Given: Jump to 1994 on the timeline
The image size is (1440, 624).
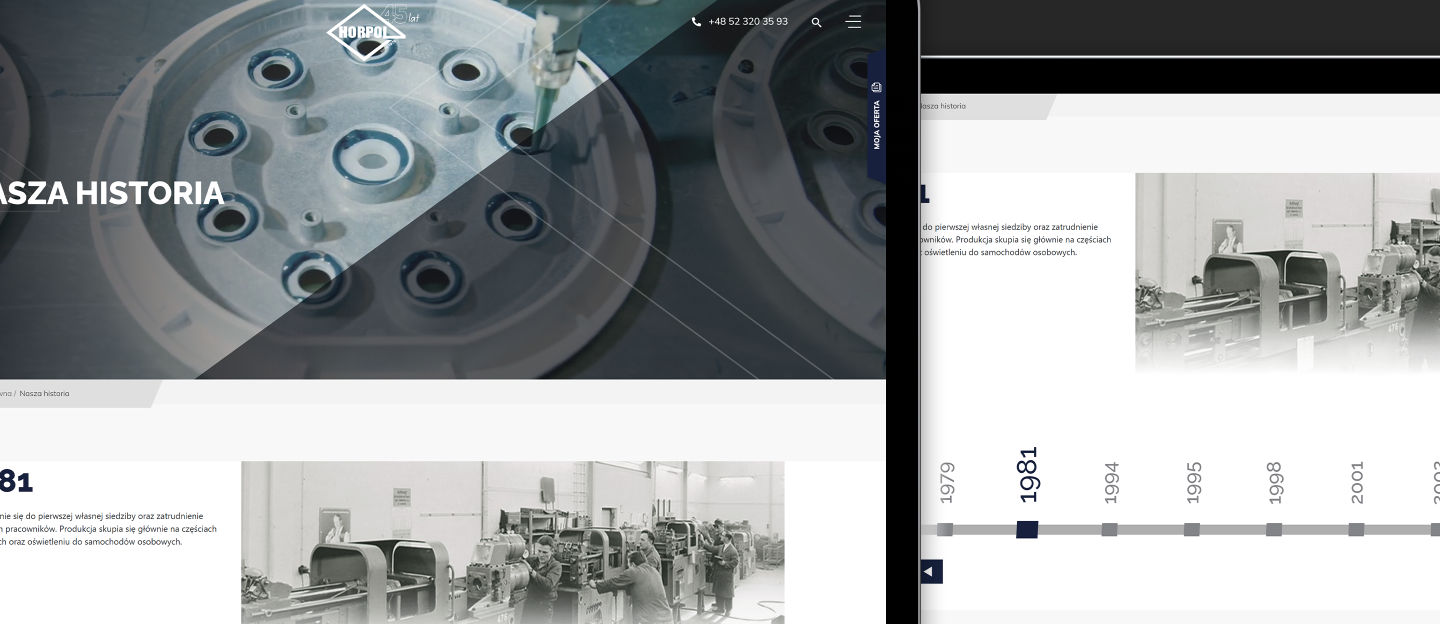Looking at the screenshot, I should (1109, 530).
